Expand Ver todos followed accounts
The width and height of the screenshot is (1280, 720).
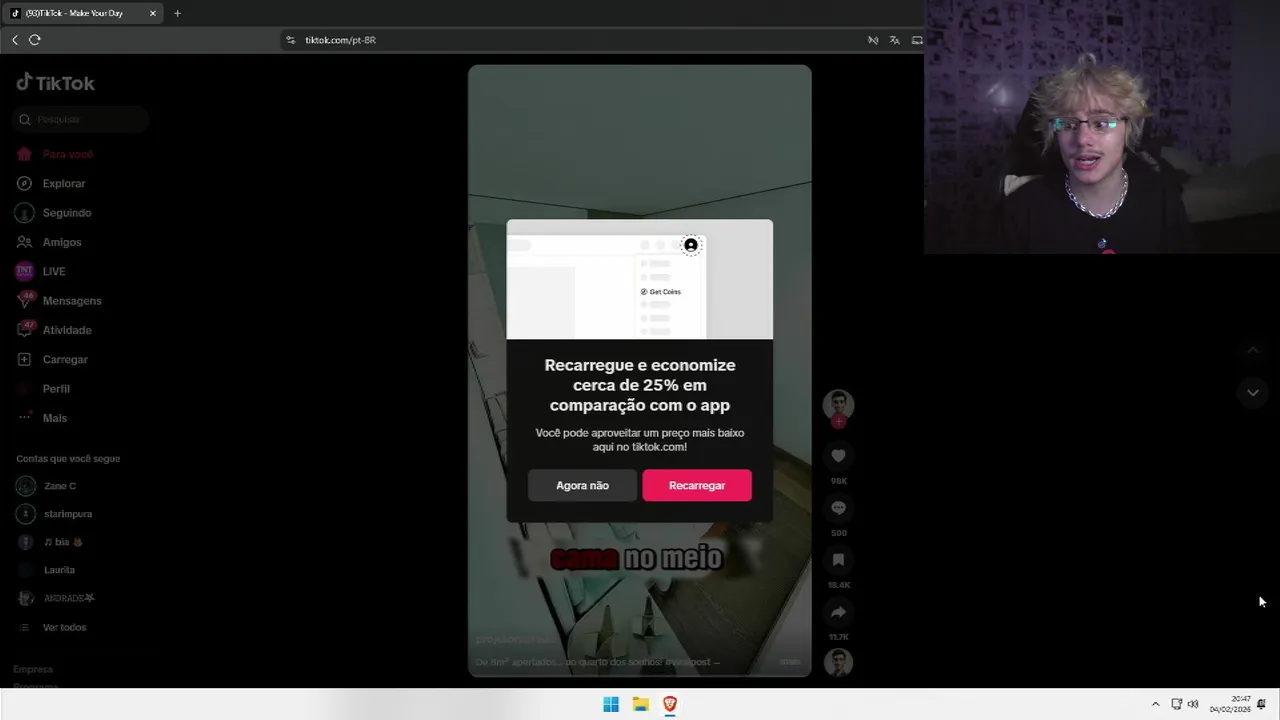[x=64, y=627]
